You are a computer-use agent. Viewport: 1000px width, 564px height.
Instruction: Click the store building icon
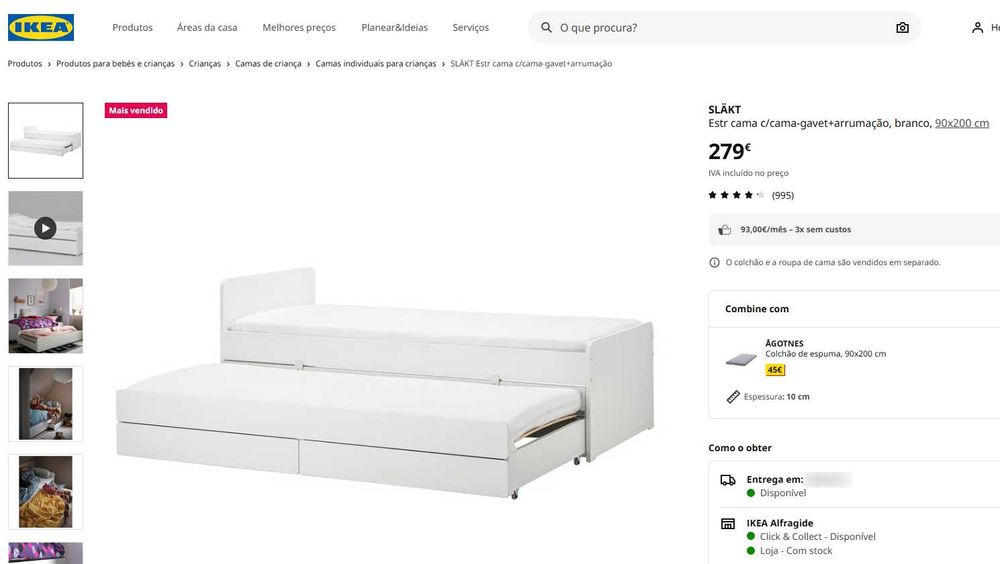(x=728, y=524)
